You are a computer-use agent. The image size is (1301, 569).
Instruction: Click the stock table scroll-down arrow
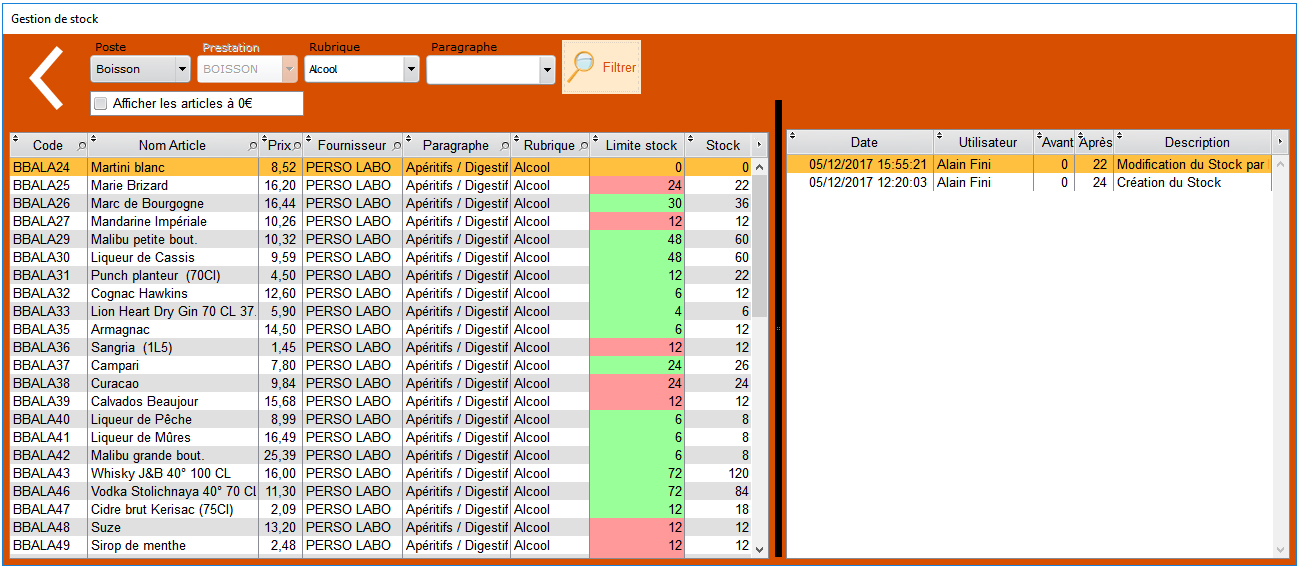759,548
